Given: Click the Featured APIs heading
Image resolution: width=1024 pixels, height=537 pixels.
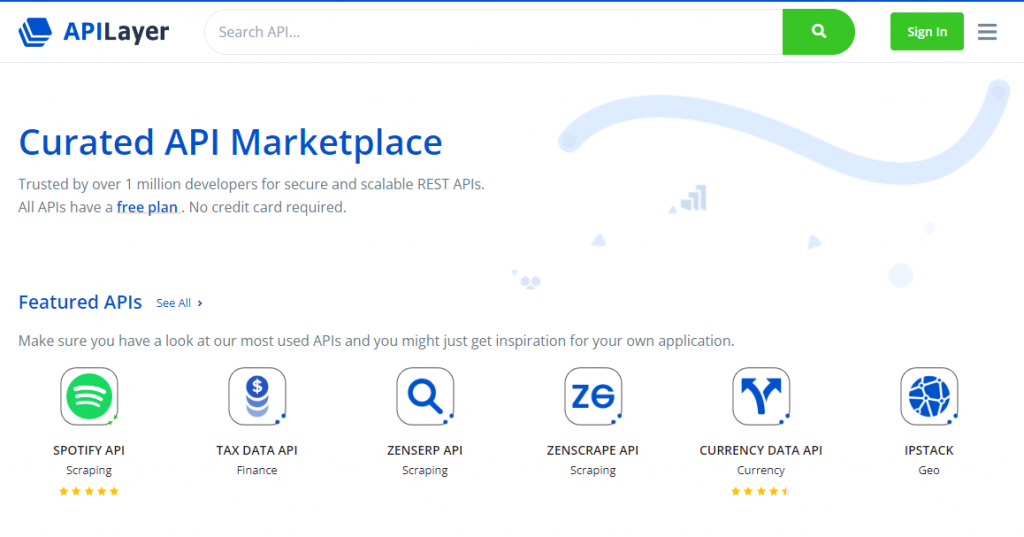Looking at the screenshot, I should tap(80, 302).
